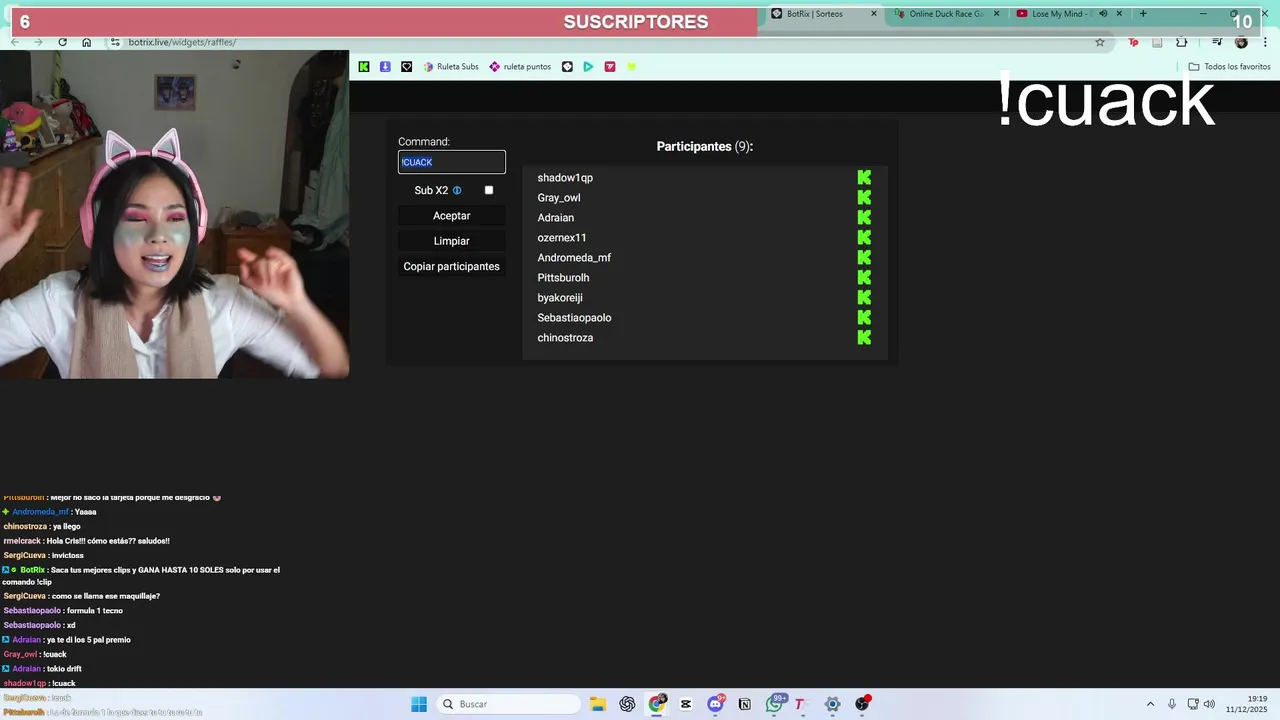Open the Ruleta Subs bookmark
The width and height of the screenshot is (1280, 720).
(451, 67)
